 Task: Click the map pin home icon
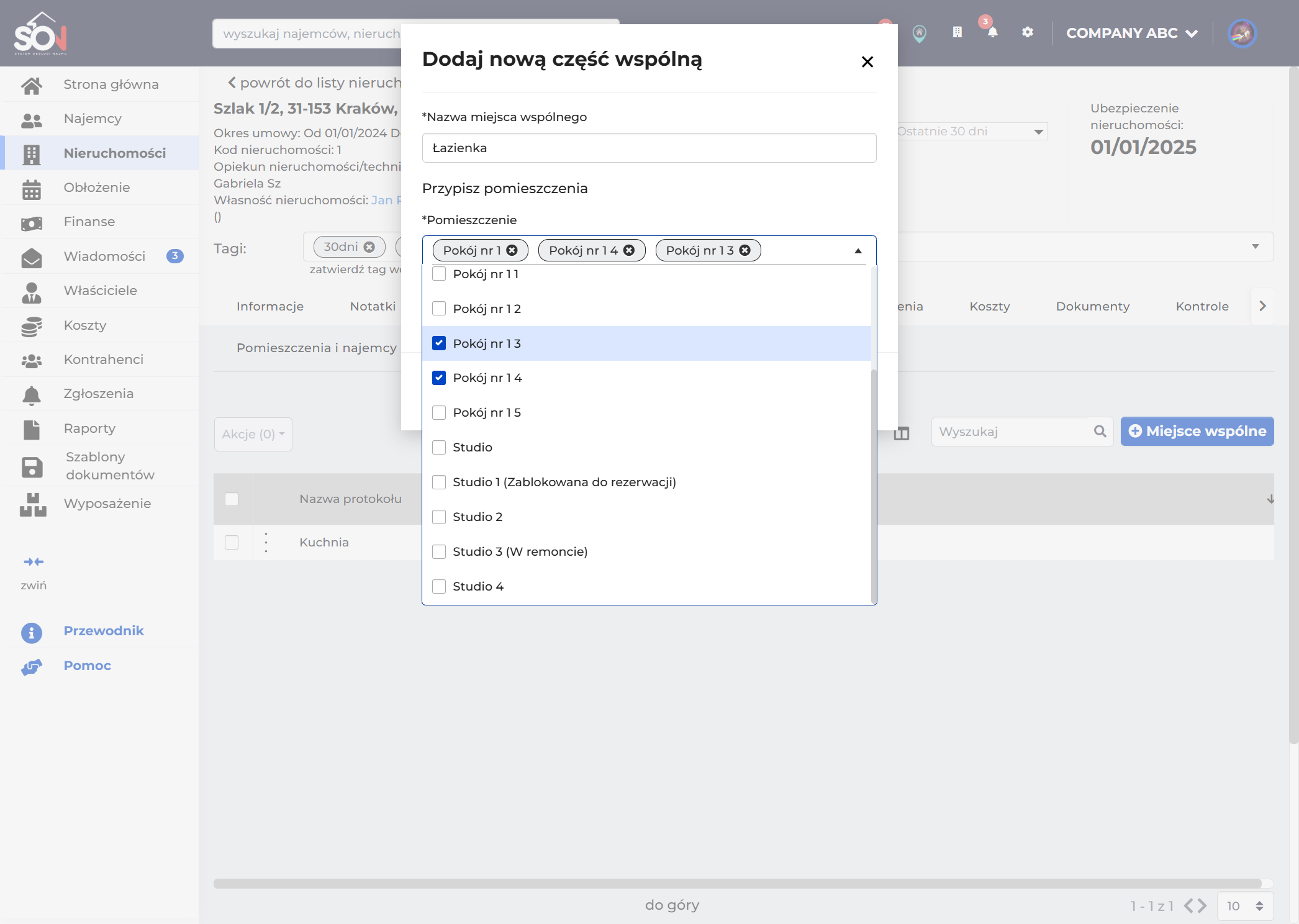[920, 33]
